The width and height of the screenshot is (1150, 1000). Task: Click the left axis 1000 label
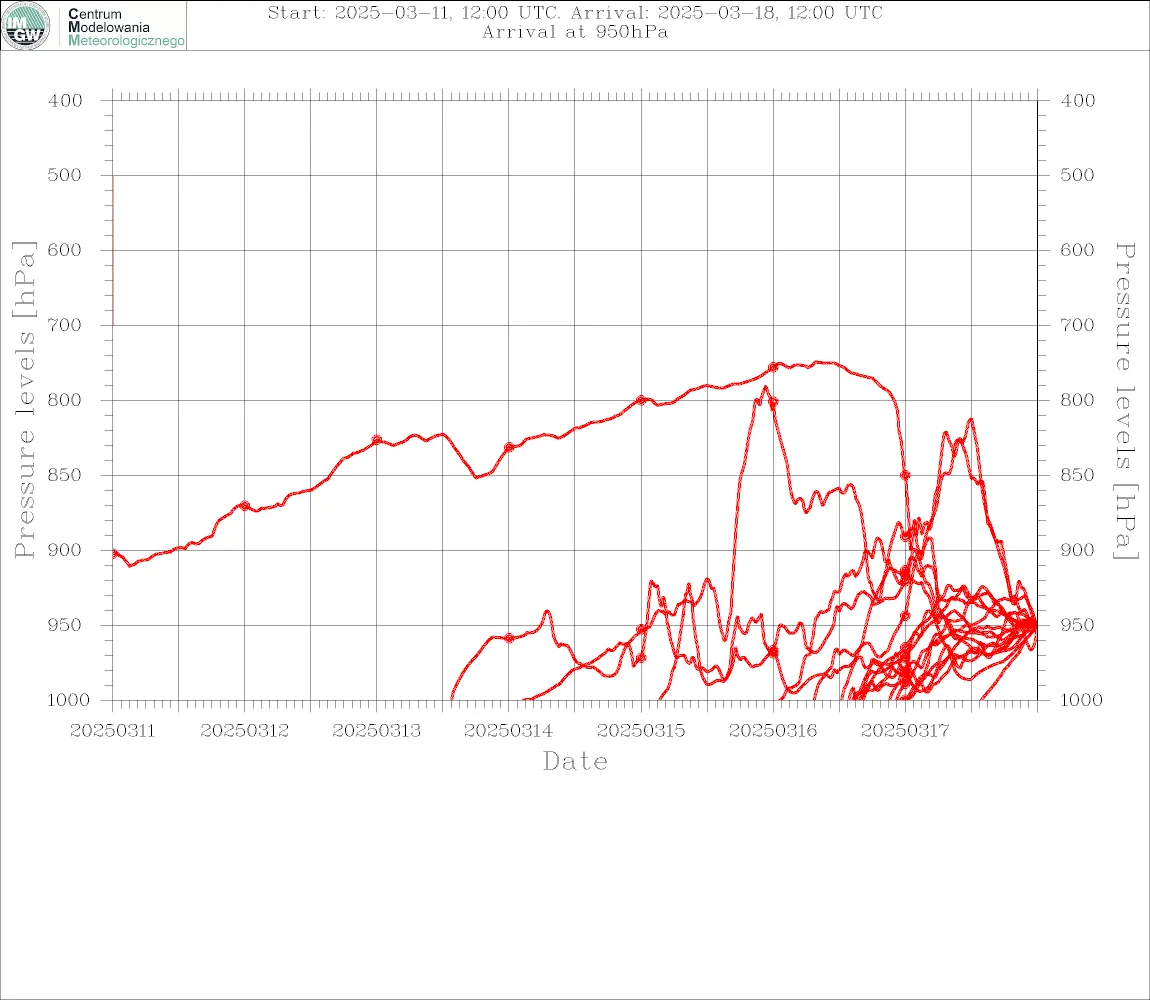69,700
